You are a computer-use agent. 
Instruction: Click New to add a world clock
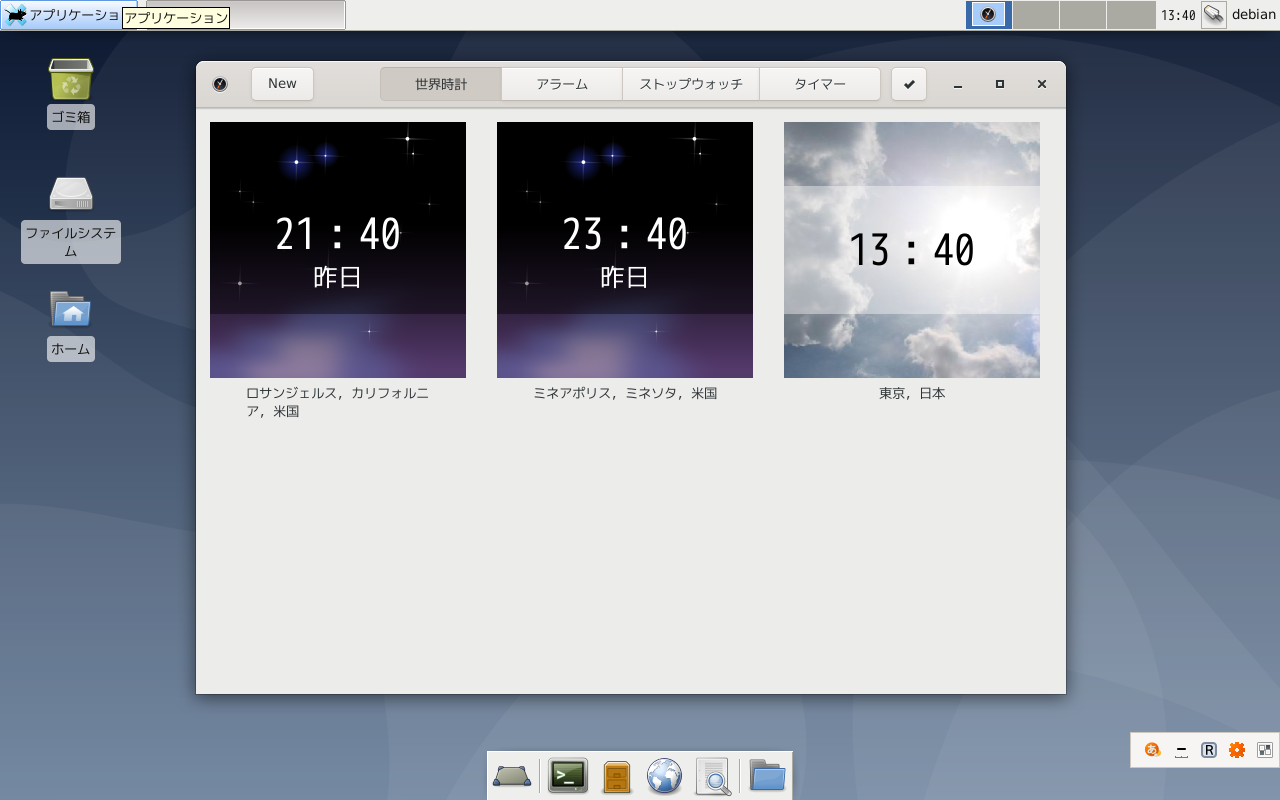[x=282, y=84]
